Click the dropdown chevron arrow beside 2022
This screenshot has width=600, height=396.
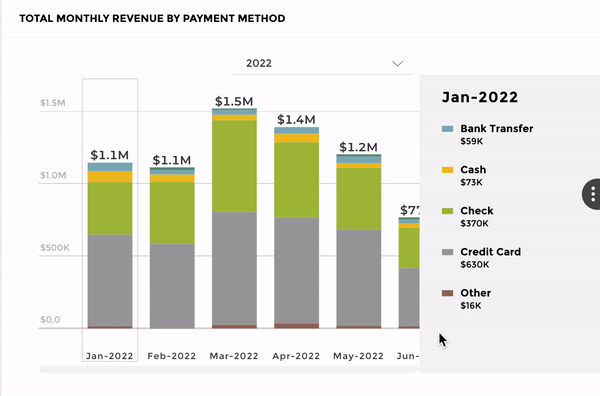(398, 64)
